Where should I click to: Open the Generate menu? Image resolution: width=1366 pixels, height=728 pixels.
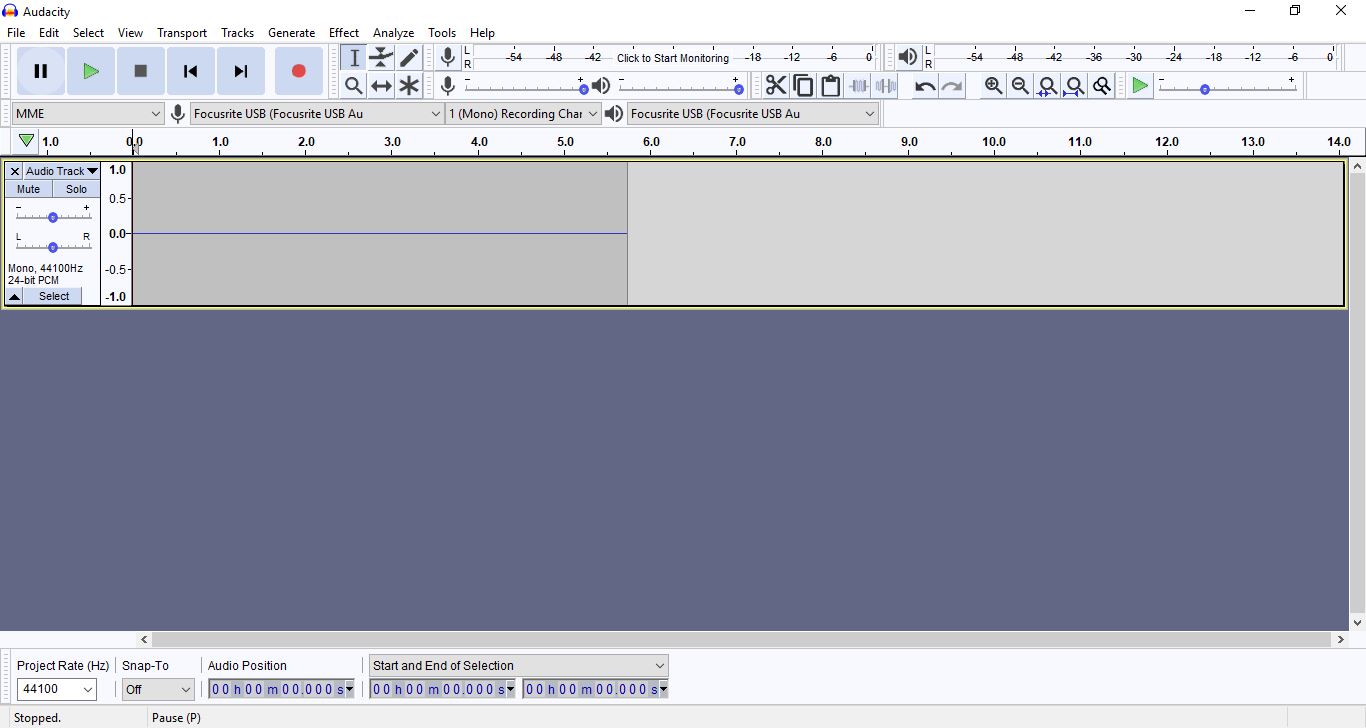(291, 33)
